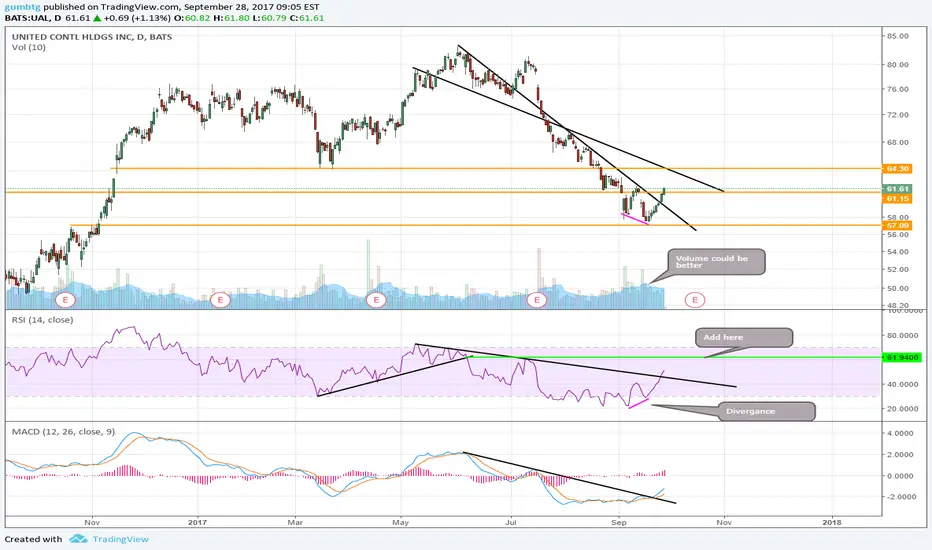Click the 50.00 price axis label
Image resolution: width=932 pixels, height=550 pixels.
tap(898, 288)
